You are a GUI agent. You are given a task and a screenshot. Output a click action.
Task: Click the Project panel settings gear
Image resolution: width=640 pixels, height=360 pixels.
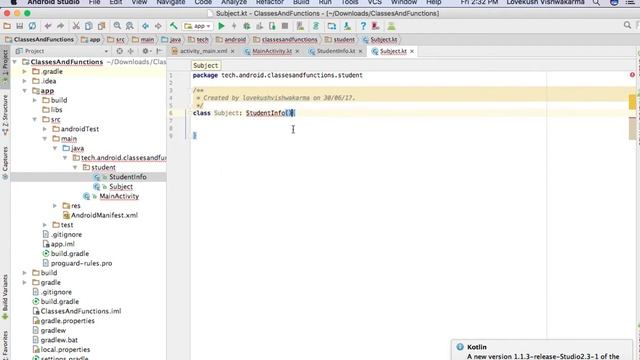pos(145,51)
